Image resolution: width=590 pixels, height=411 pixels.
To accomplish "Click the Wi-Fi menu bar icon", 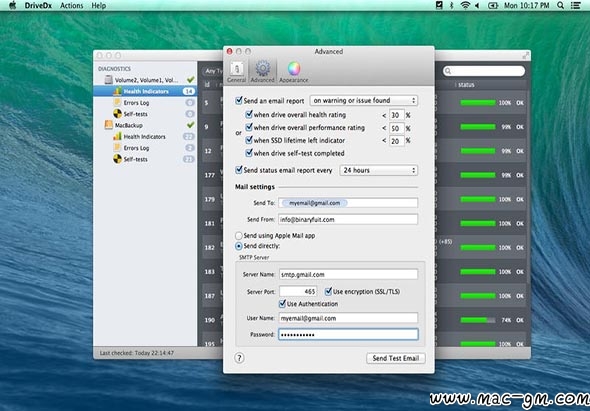I will tap(465, 5).
